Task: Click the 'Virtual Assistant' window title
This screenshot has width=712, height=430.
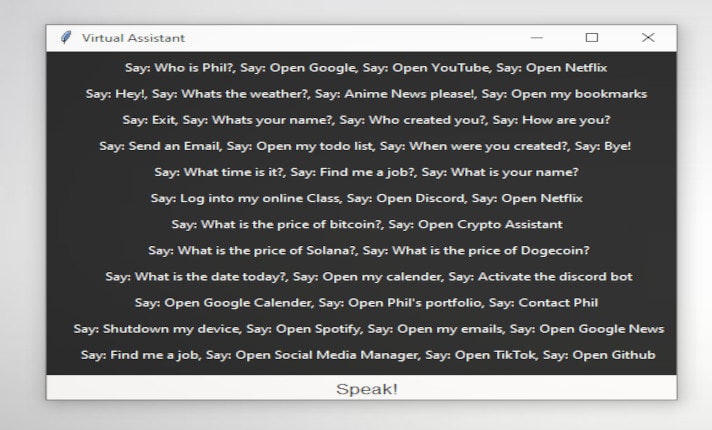Action: pos(134,38)
